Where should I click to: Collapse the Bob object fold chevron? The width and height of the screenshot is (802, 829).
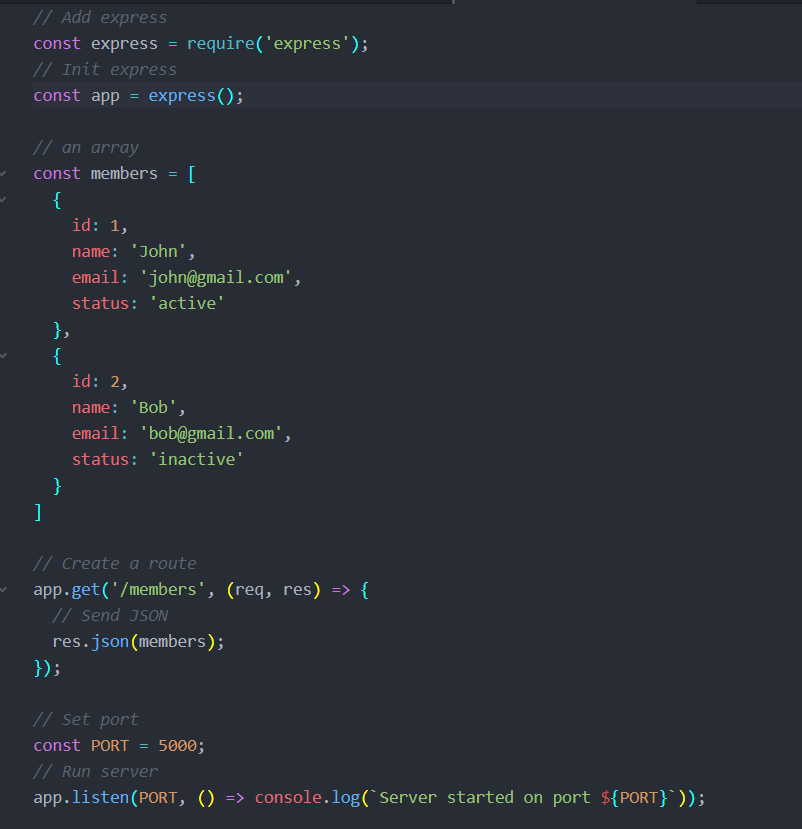point(3,356)
